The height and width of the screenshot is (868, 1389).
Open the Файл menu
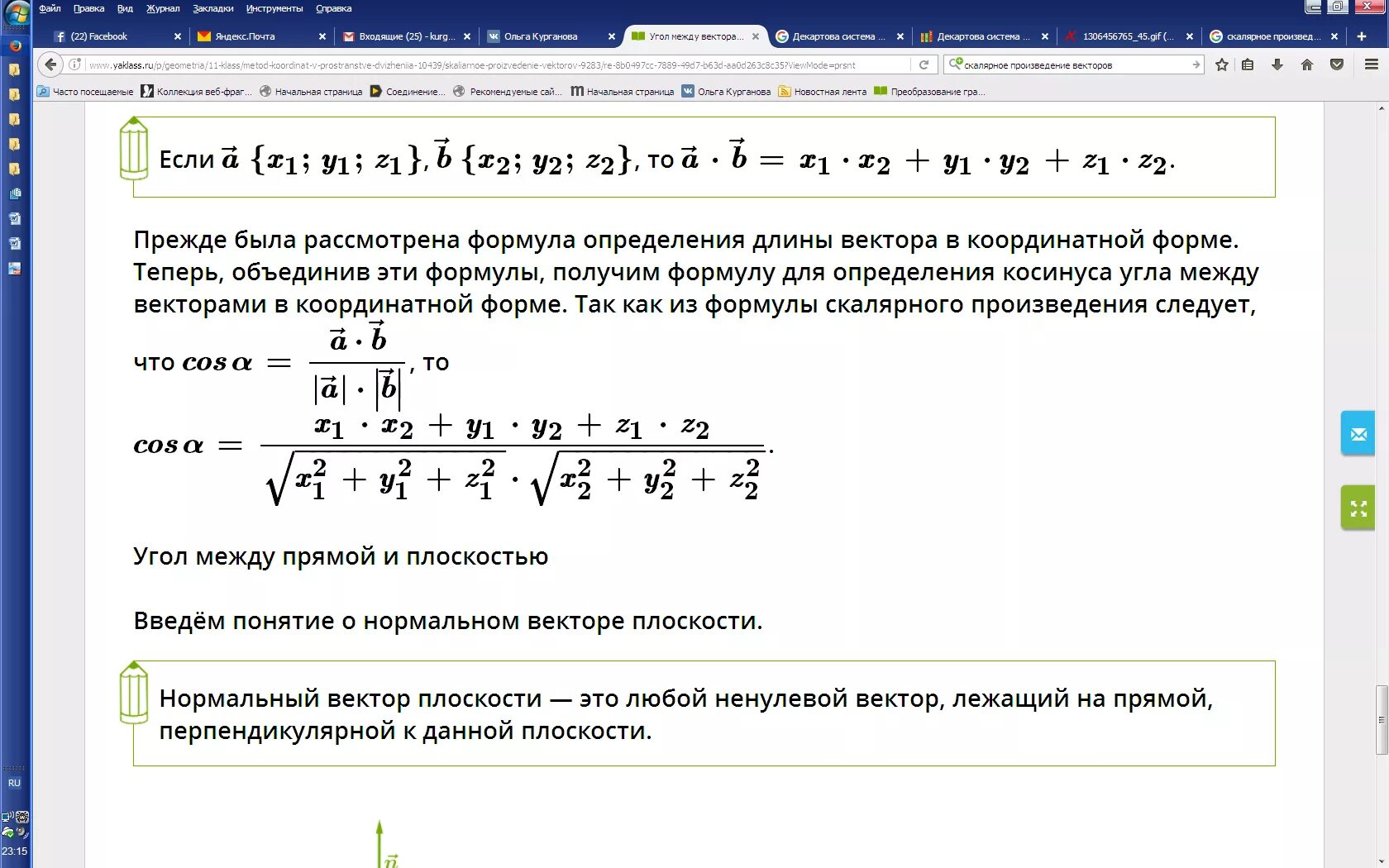click(50, 8)
